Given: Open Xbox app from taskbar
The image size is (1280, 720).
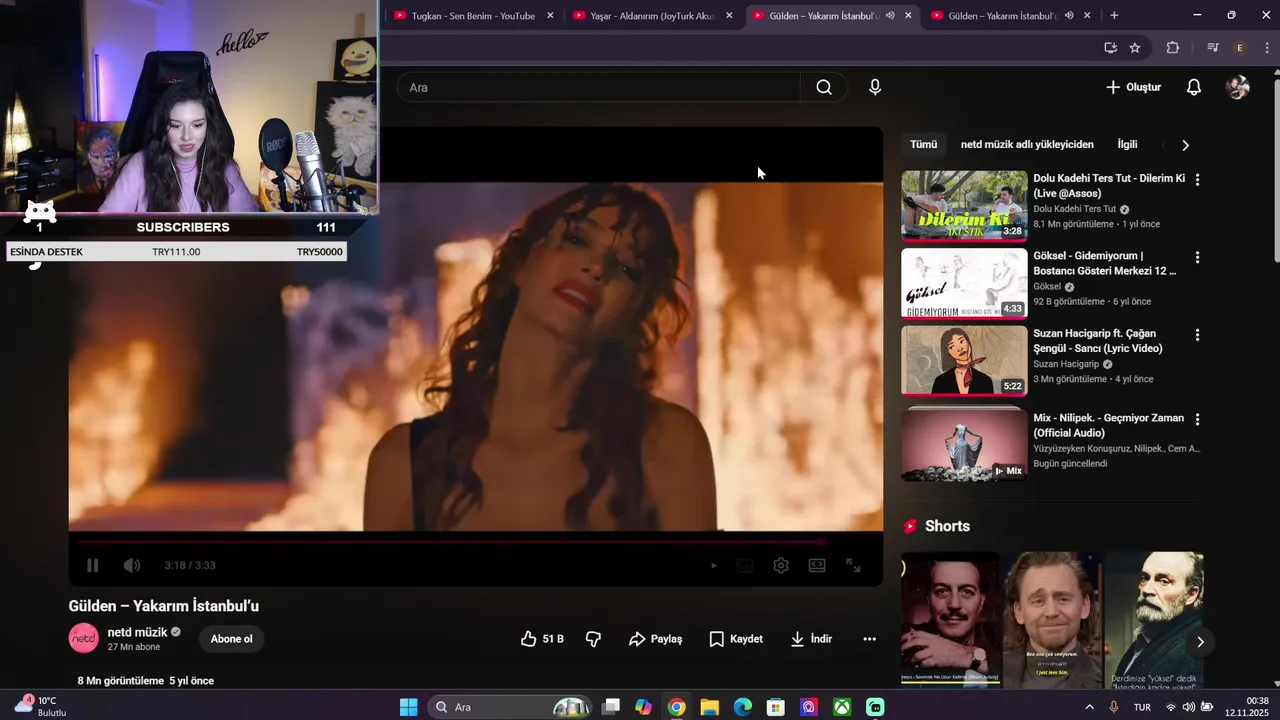Looking at the screenshot, I should (842, 707).
